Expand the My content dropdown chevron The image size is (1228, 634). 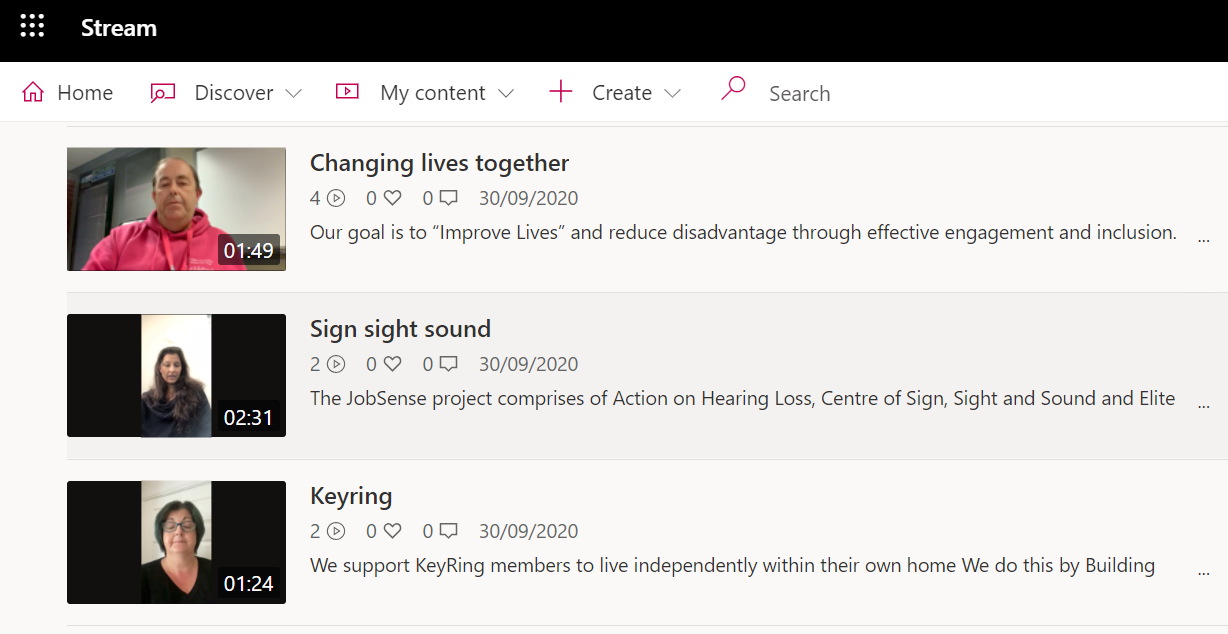(506, 94)
